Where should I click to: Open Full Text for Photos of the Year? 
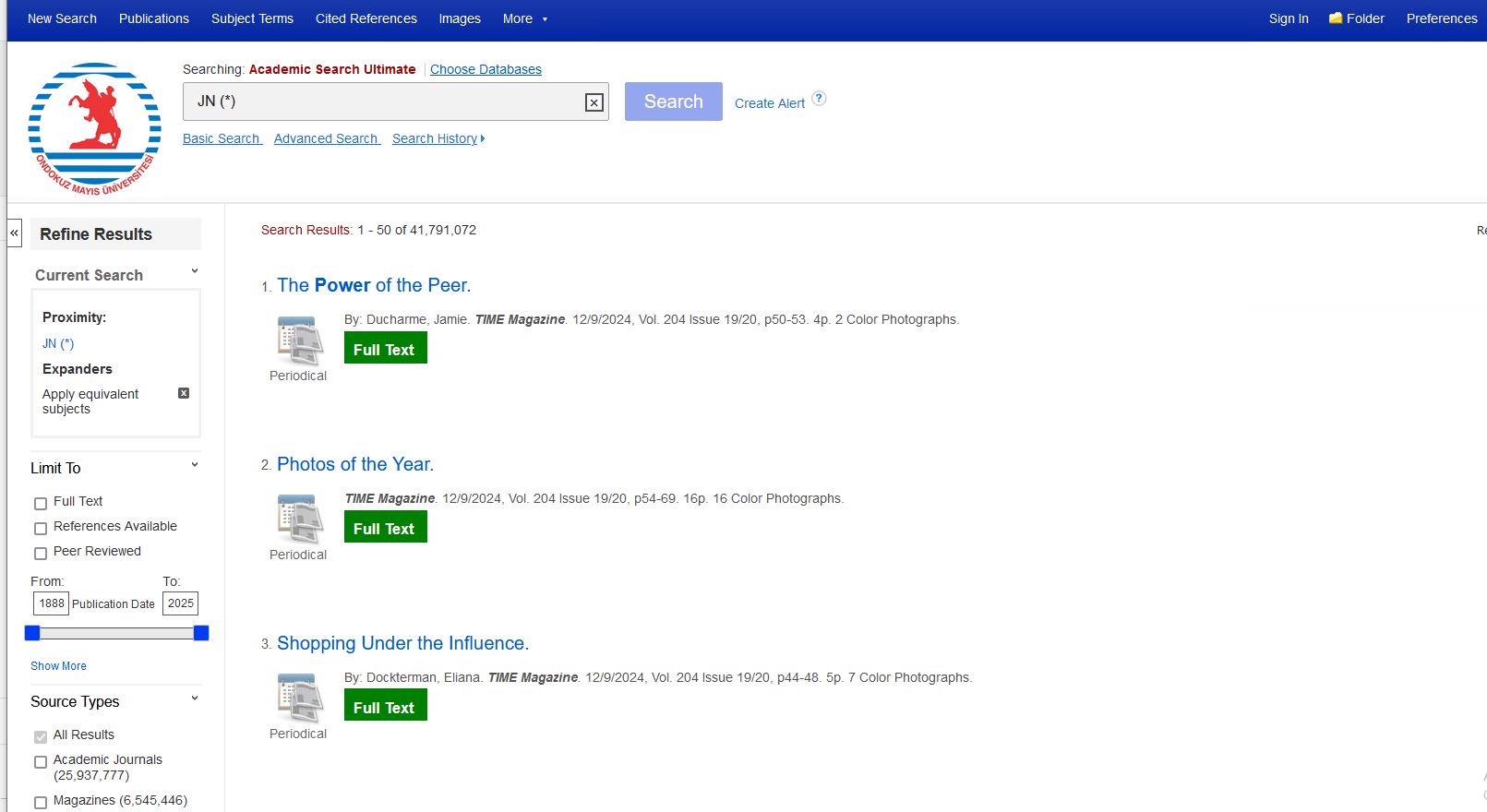[385, 527]
